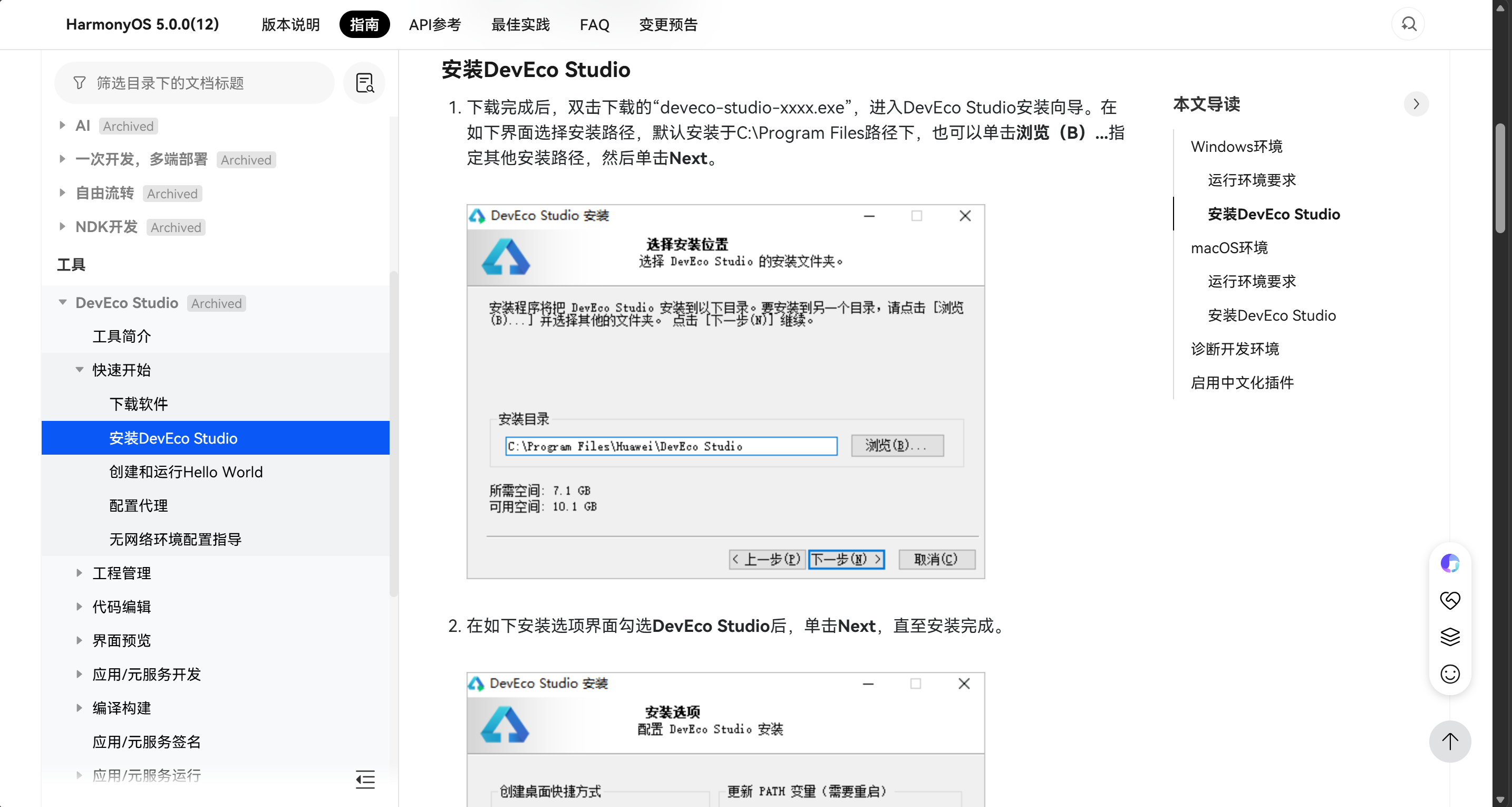
Task: Expand the NDK开发 tree node
Action: click(62, 226)
